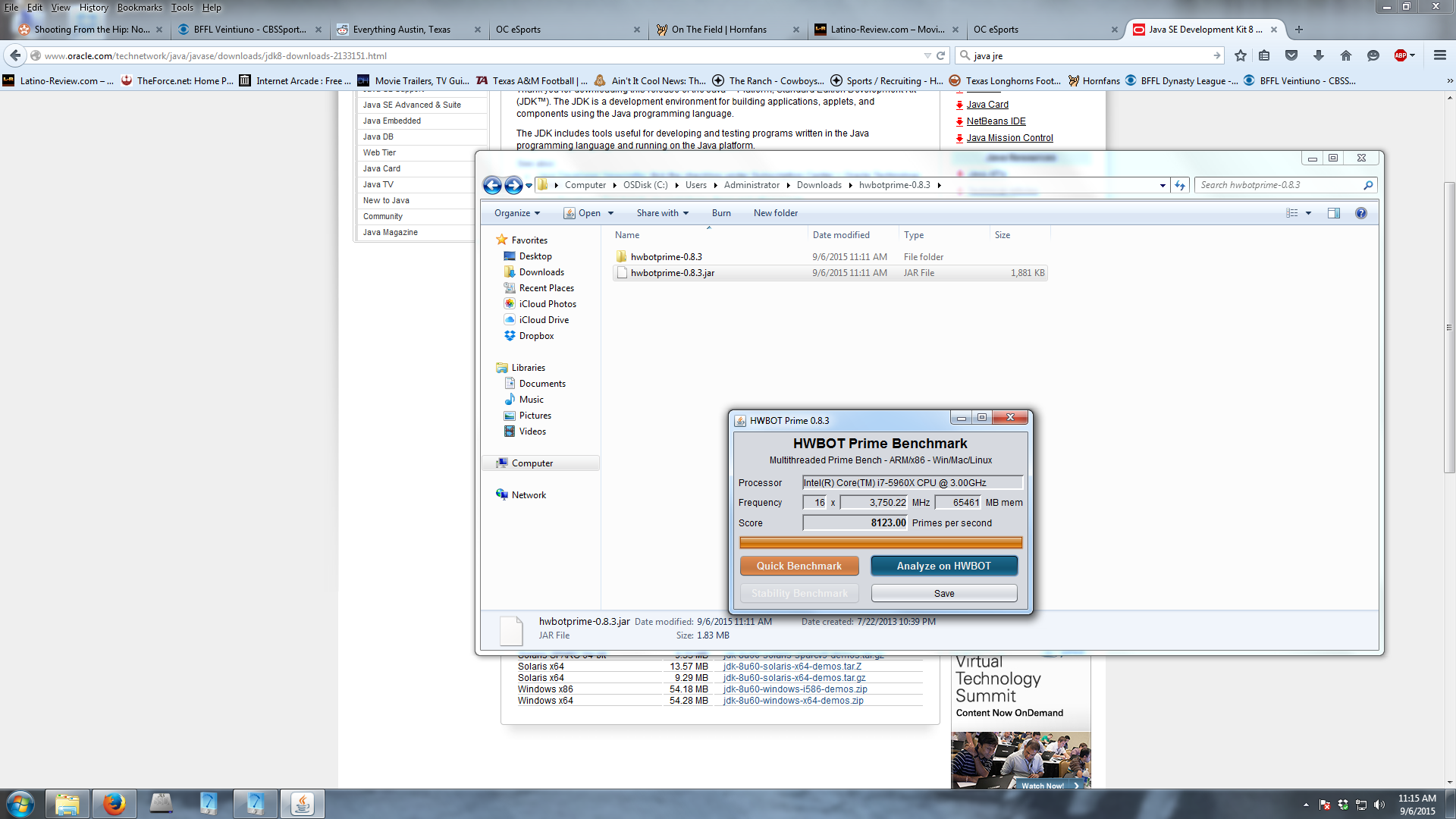Click Firefox back navigation arrow
The width and height of the screenshot is (1456, 819).
[x=15, y=55]
